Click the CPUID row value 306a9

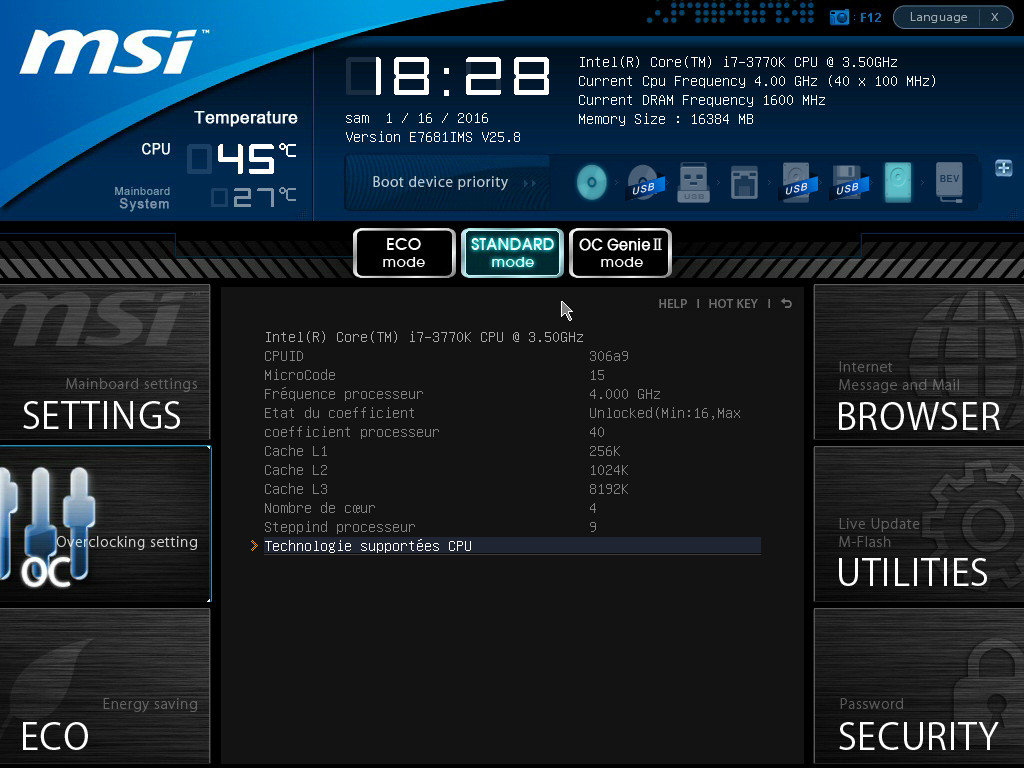609,357
